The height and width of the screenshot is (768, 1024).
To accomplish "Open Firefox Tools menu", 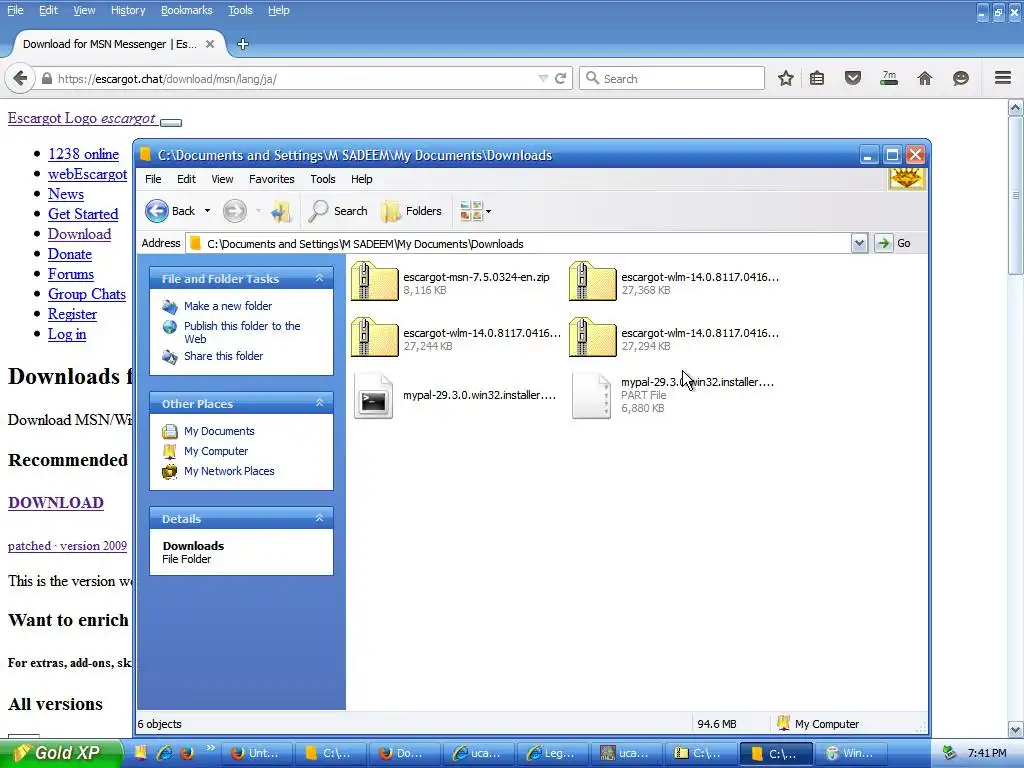I will point(240,10).
